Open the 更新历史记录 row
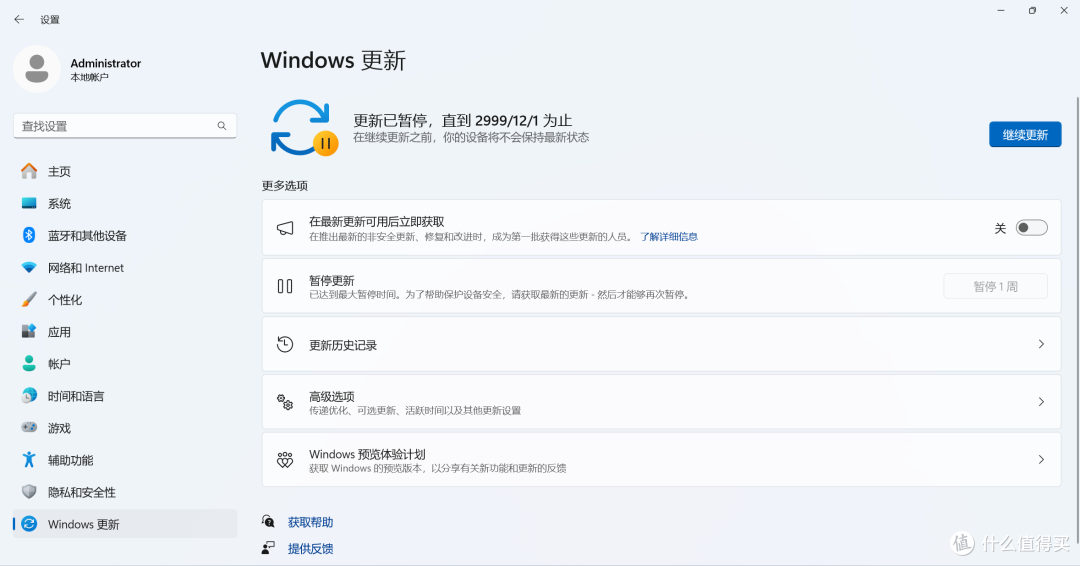 click(x=661, y=344)
